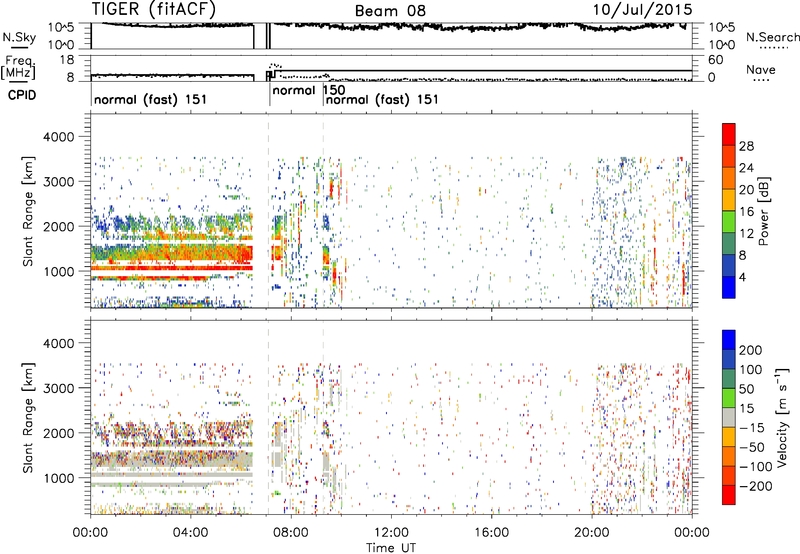Click the '60' Nave axis tick
Image resolution: width=800 pixels, height=554 pixels.
pyautogui.click(x=715, y=60)
